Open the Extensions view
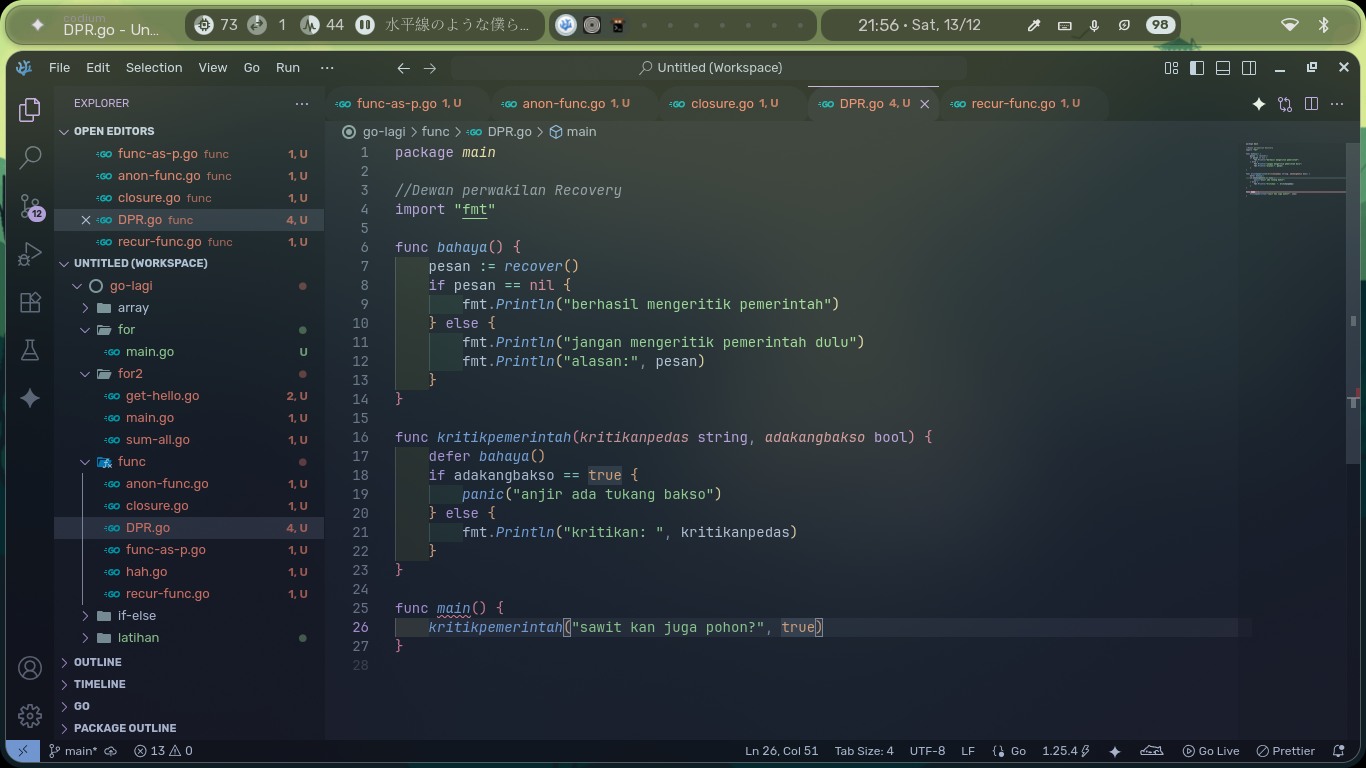1366x768 pixels. [30, 302]
